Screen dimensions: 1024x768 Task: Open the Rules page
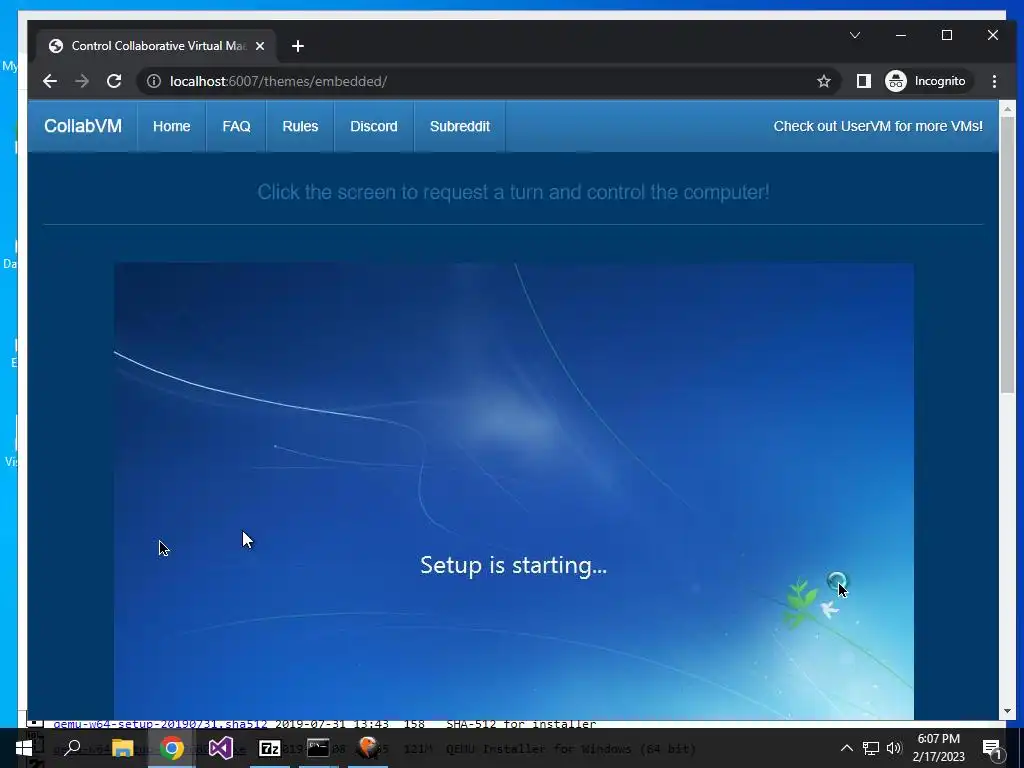pos(300,126)
